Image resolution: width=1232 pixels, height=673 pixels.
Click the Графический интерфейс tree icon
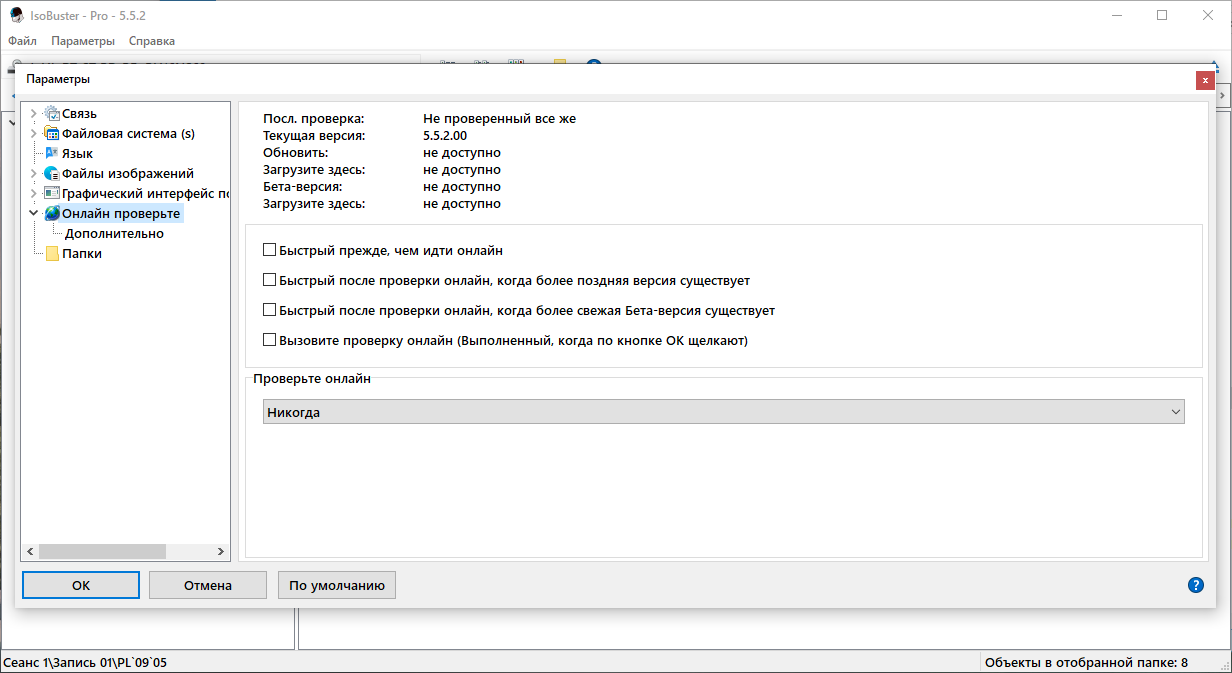(x=52, y=194)
